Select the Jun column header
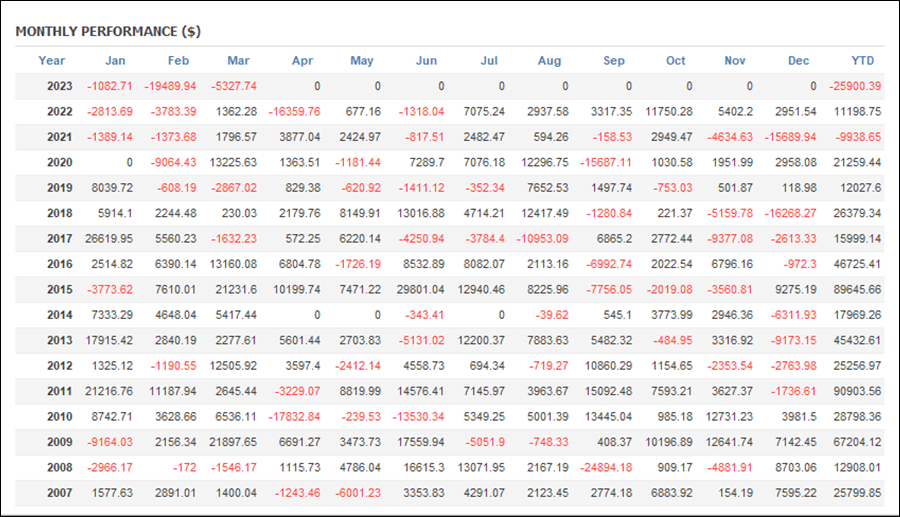The image size is (900, 517). click(x=426, y=61)
